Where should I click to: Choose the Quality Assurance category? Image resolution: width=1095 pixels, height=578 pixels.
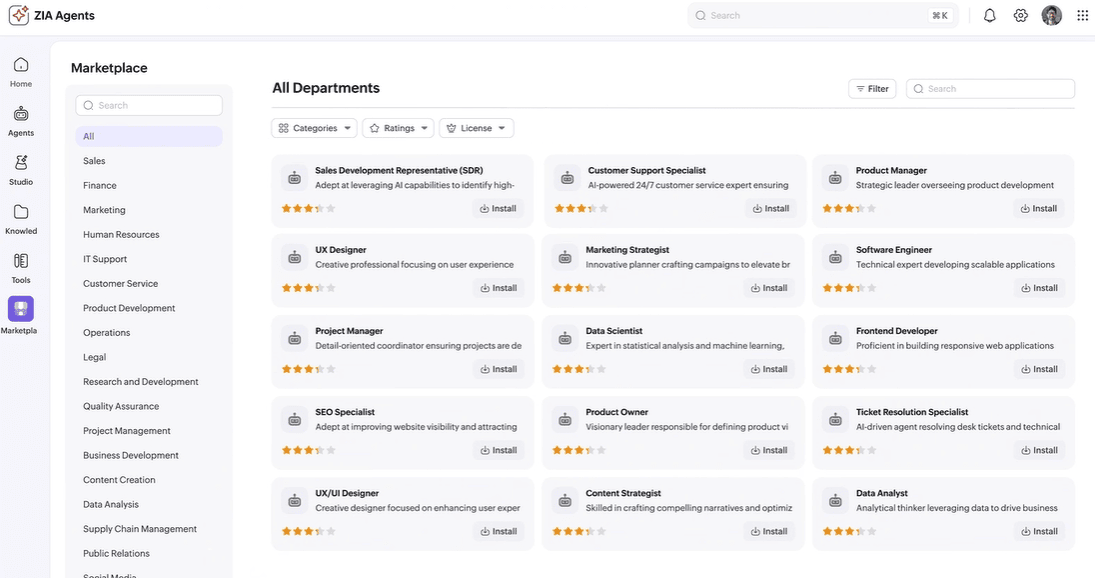click(120, 407)
